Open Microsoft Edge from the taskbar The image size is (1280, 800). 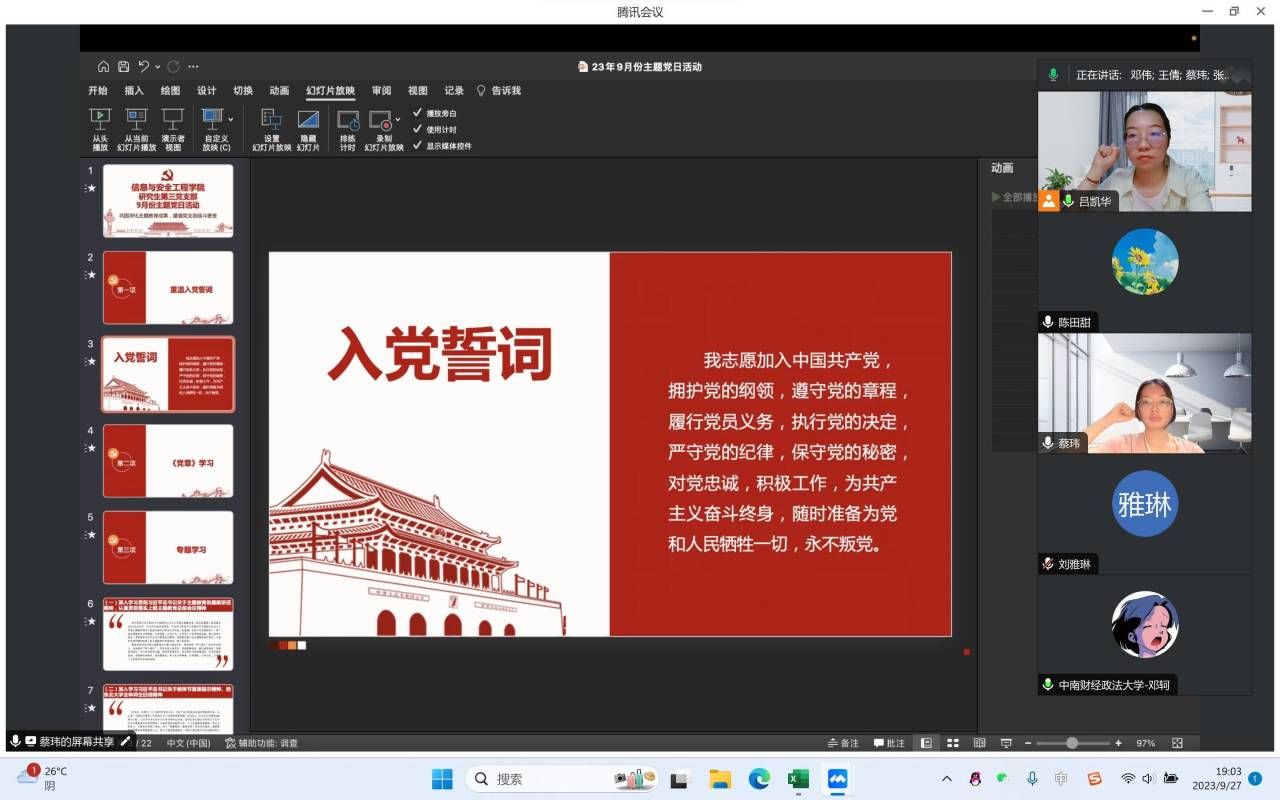coord(760,779)
